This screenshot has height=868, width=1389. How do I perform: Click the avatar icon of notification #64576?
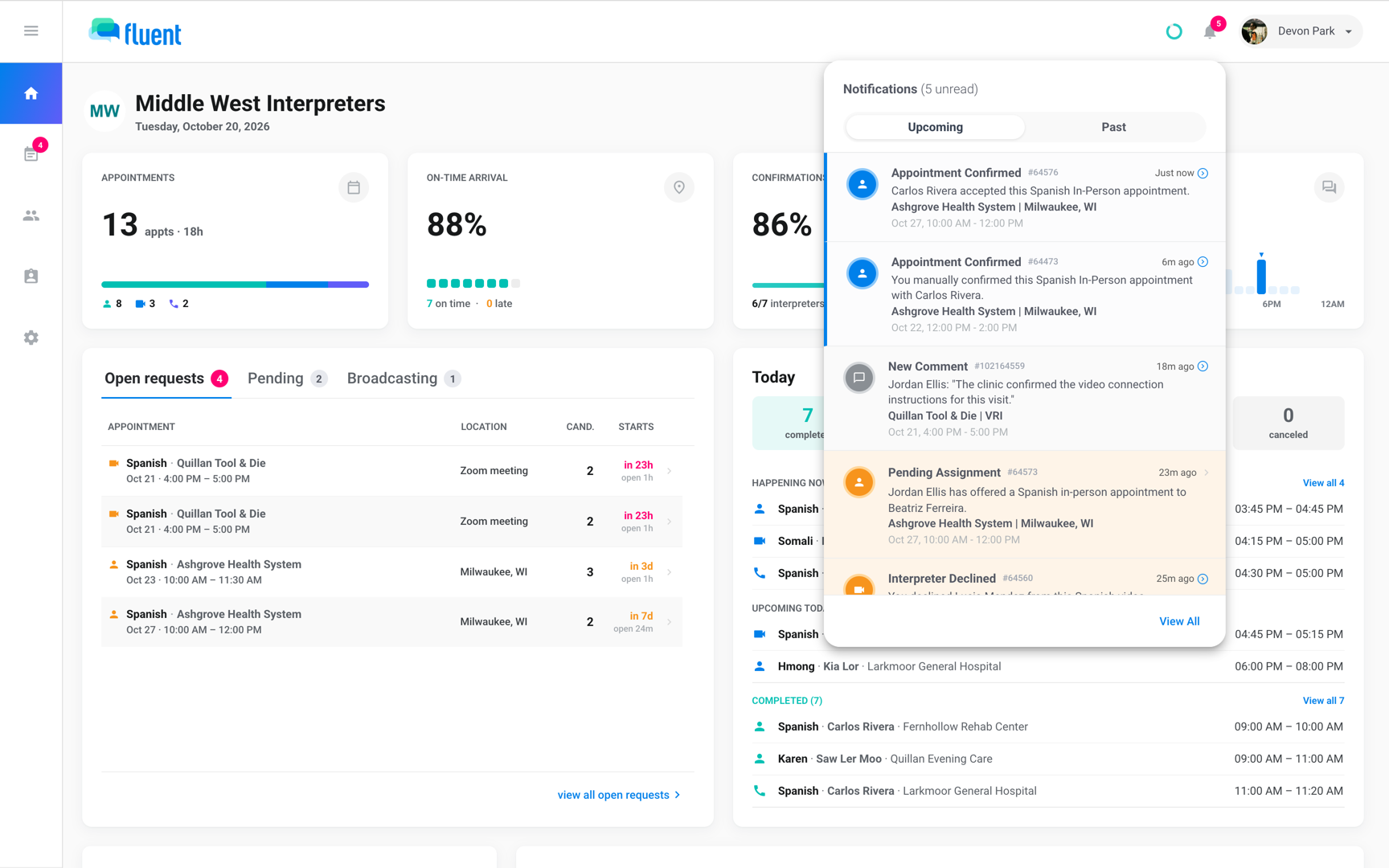point(862,184)
